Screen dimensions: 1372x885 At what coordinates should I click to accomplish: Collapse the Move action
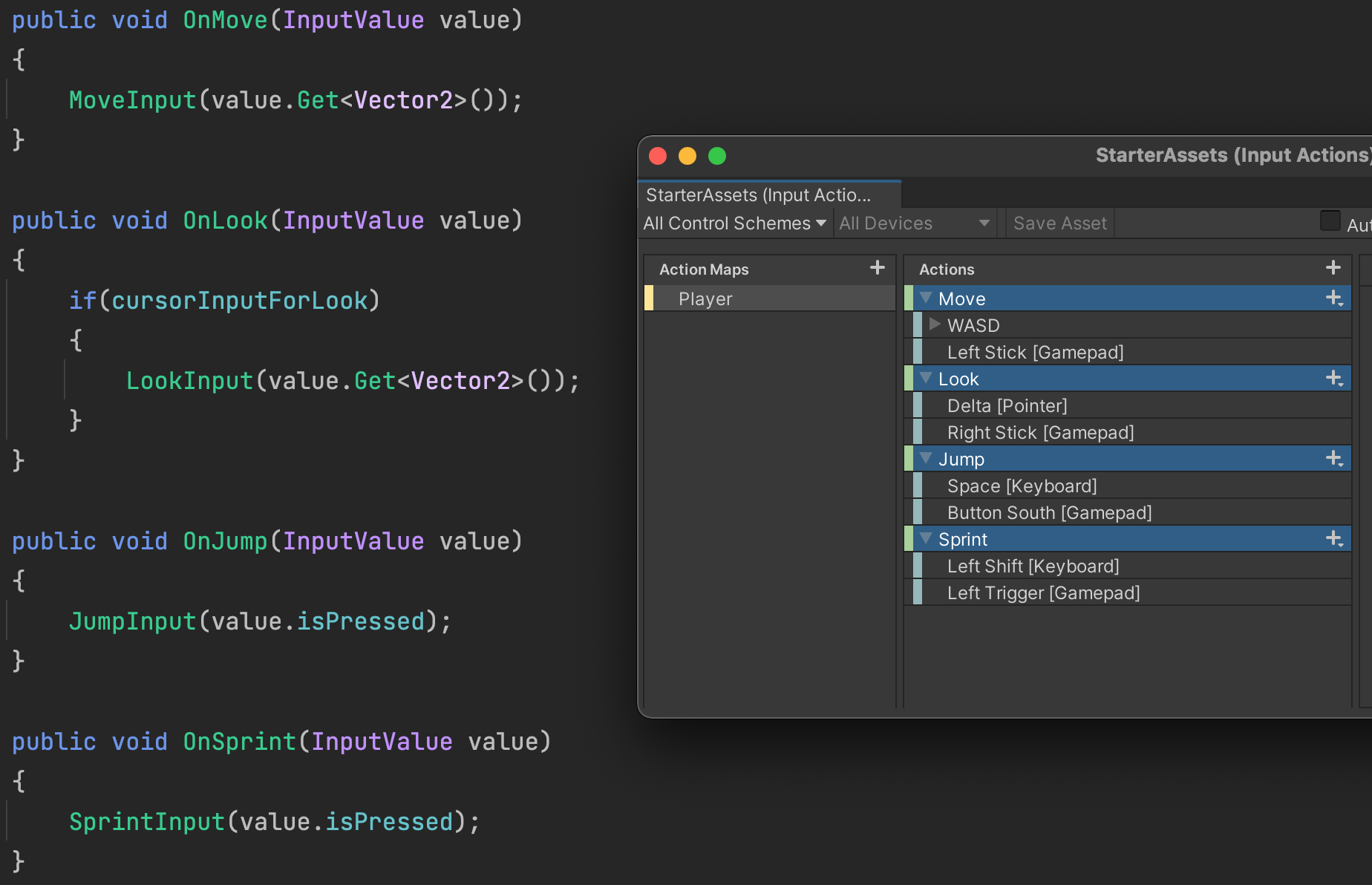(x=926, y=298)
